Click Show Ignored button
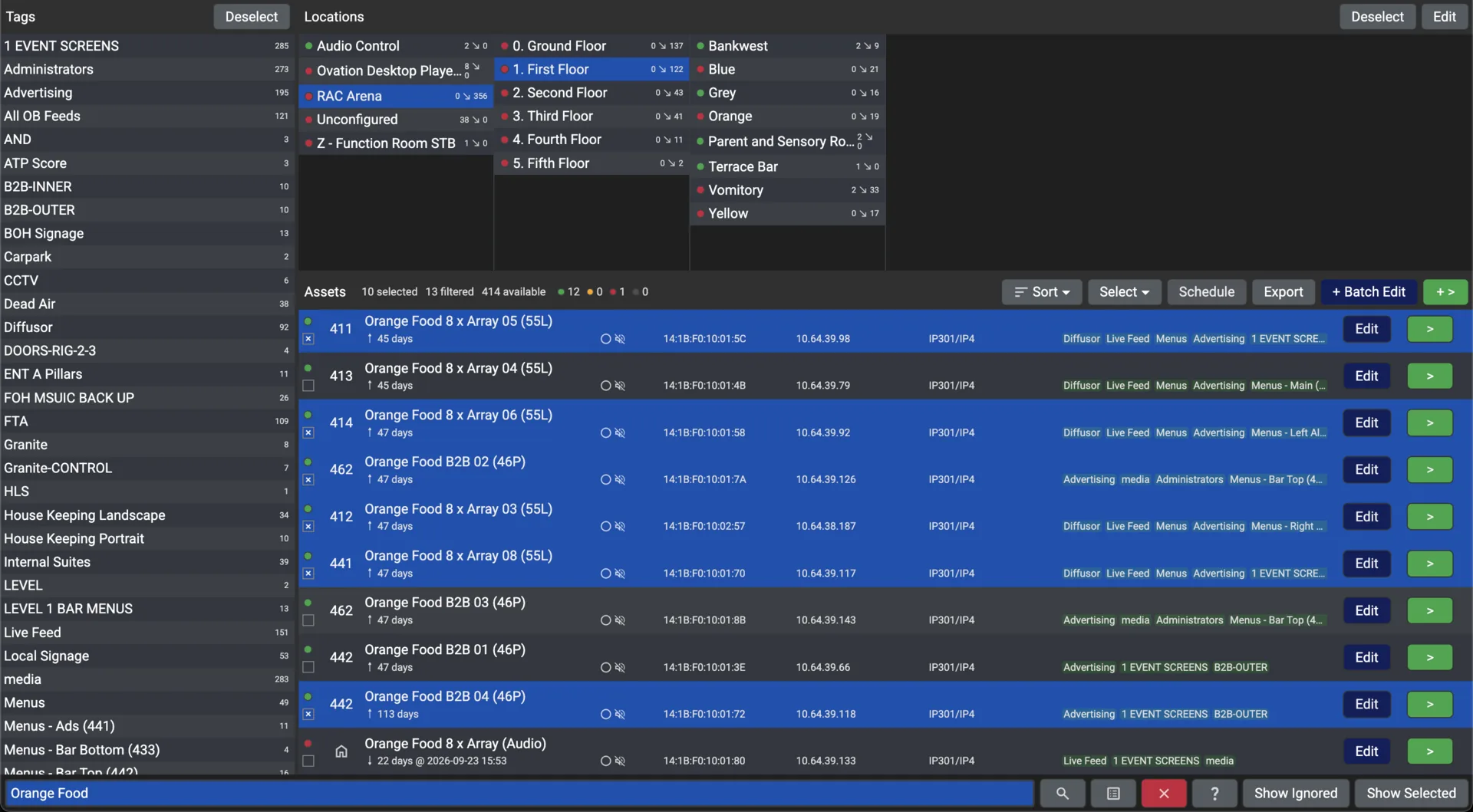The width and height of the screenshot is (1473, 812). tap(1296, 794)
